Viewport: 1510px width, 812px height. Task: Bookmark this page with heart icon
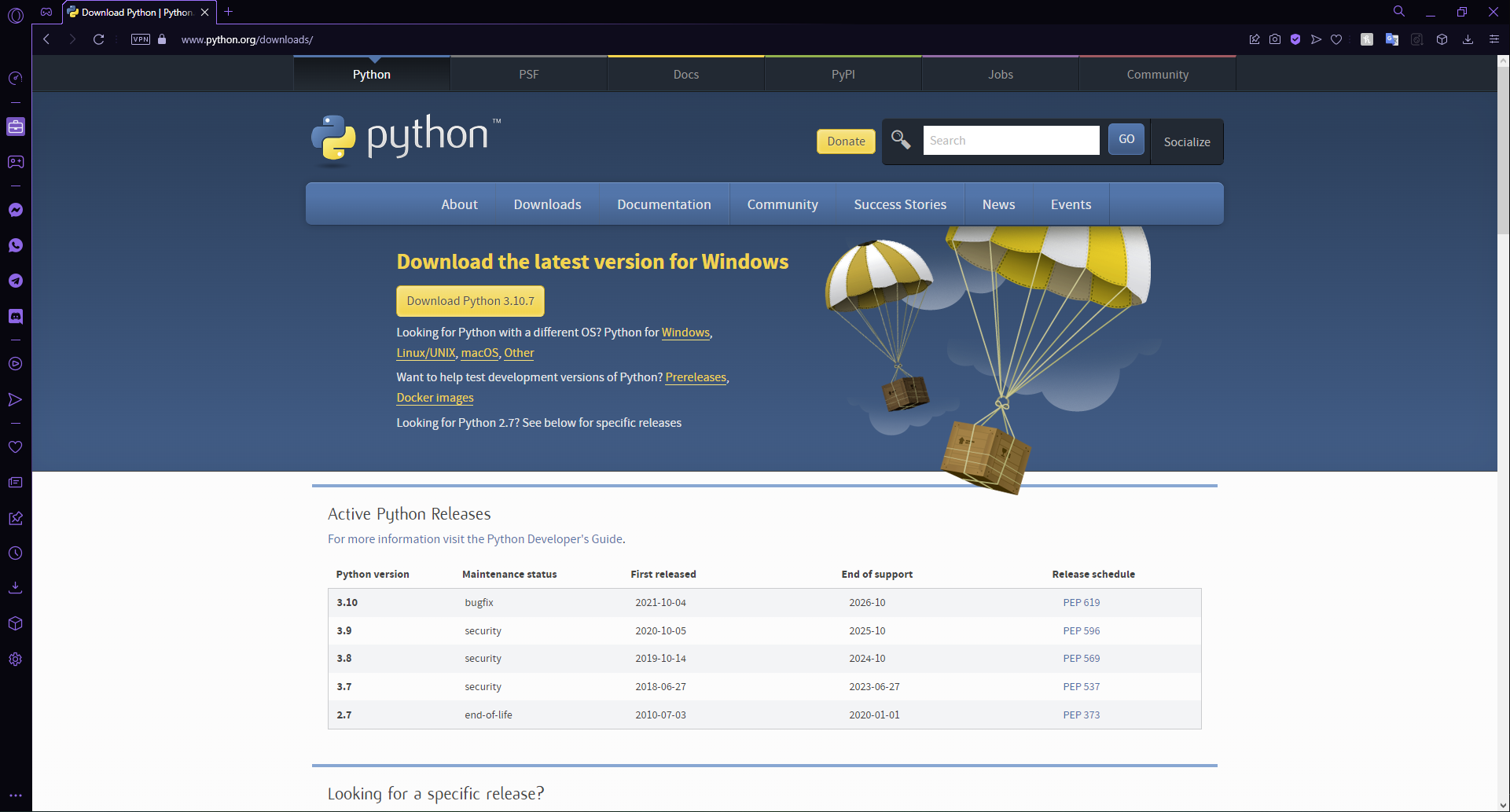[x=1336, y=39]
